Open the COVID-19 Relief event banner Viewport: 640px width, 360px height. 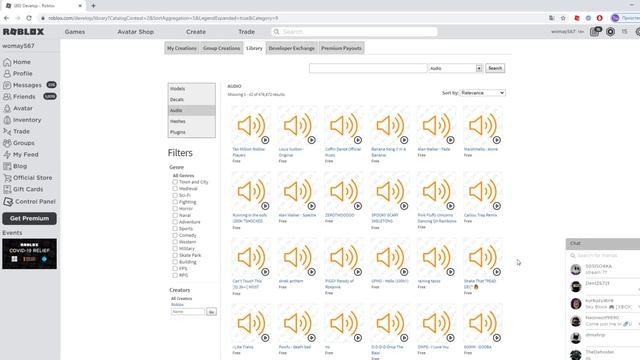[x=29, y=254]
